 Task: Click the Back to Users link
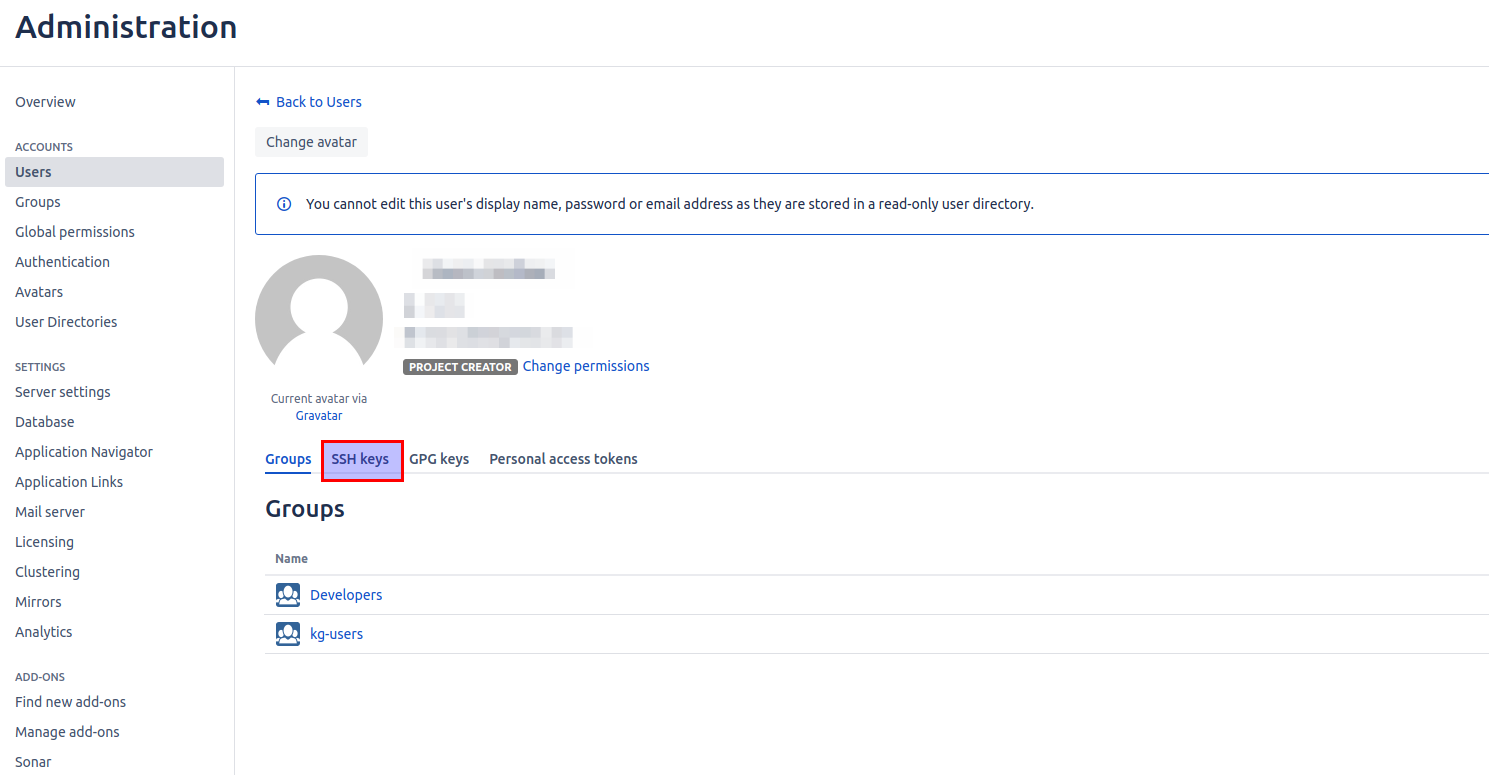click(318, 101)
